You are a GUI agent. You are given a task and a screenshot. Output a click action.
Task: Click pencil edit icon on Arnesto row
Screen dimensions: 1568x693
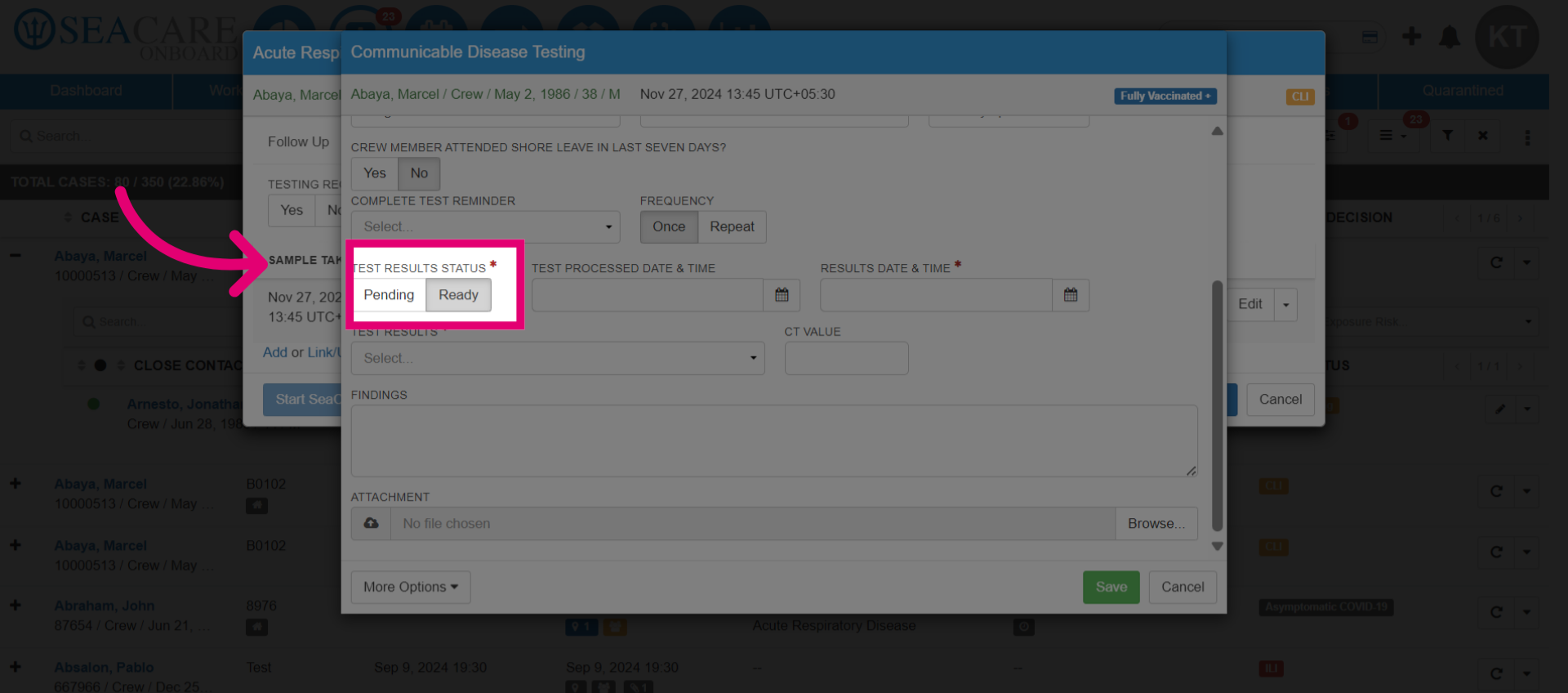tap(1499, 409)
